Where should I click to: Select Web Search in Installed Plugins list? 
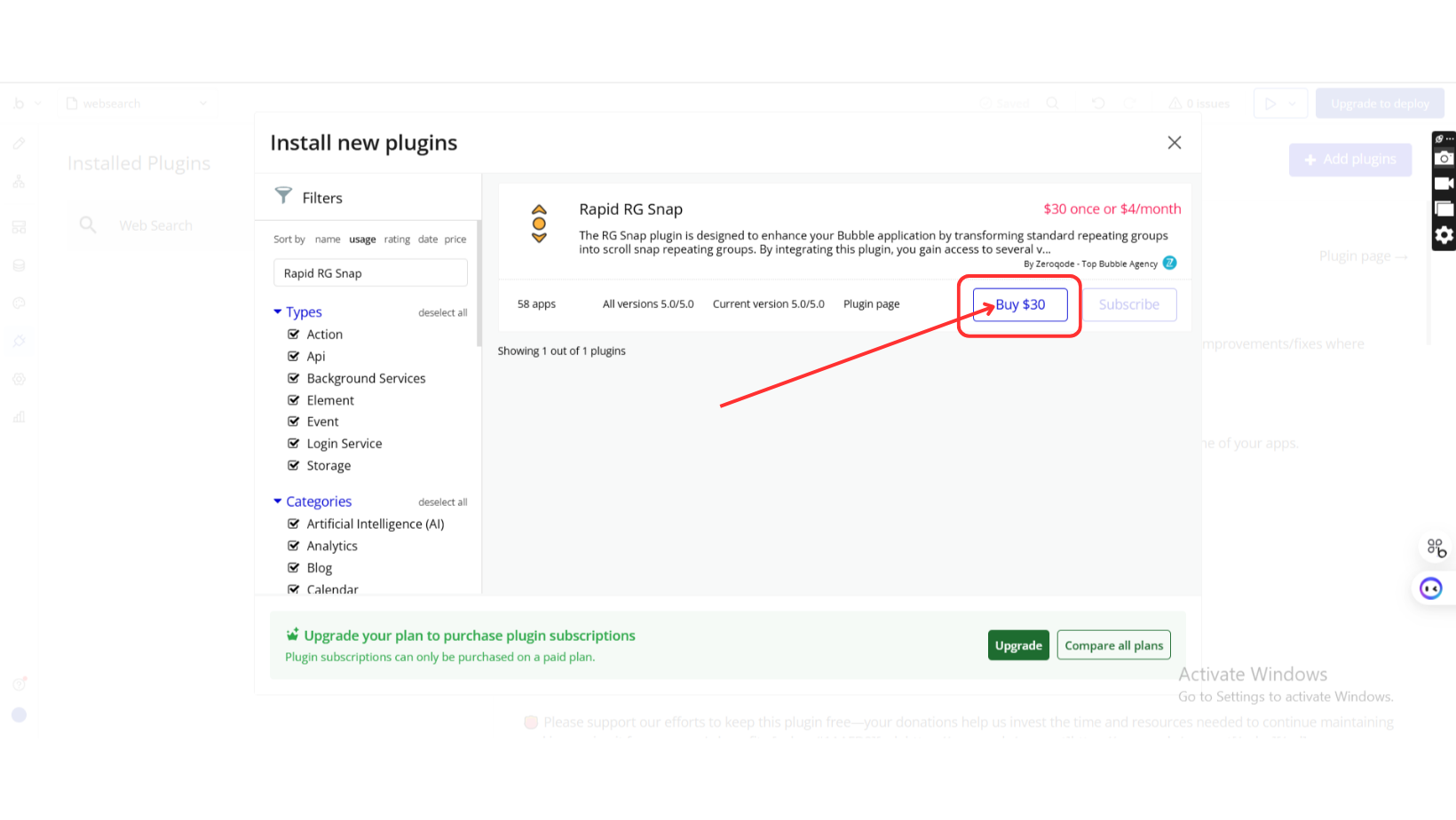click(x=155, y=225)
